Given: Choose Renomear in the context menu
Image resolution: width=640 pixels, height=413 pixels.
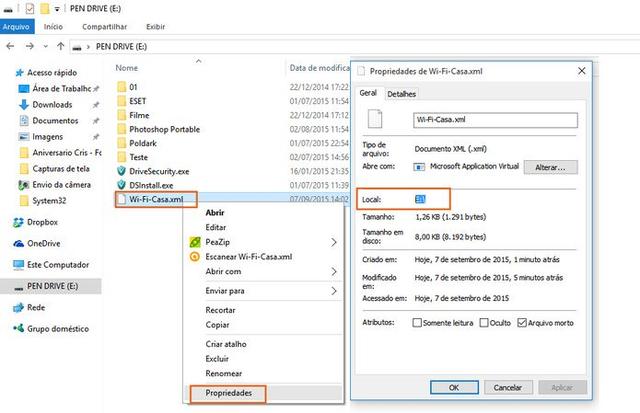Looking at the screenshot, I should pos(224,373).
